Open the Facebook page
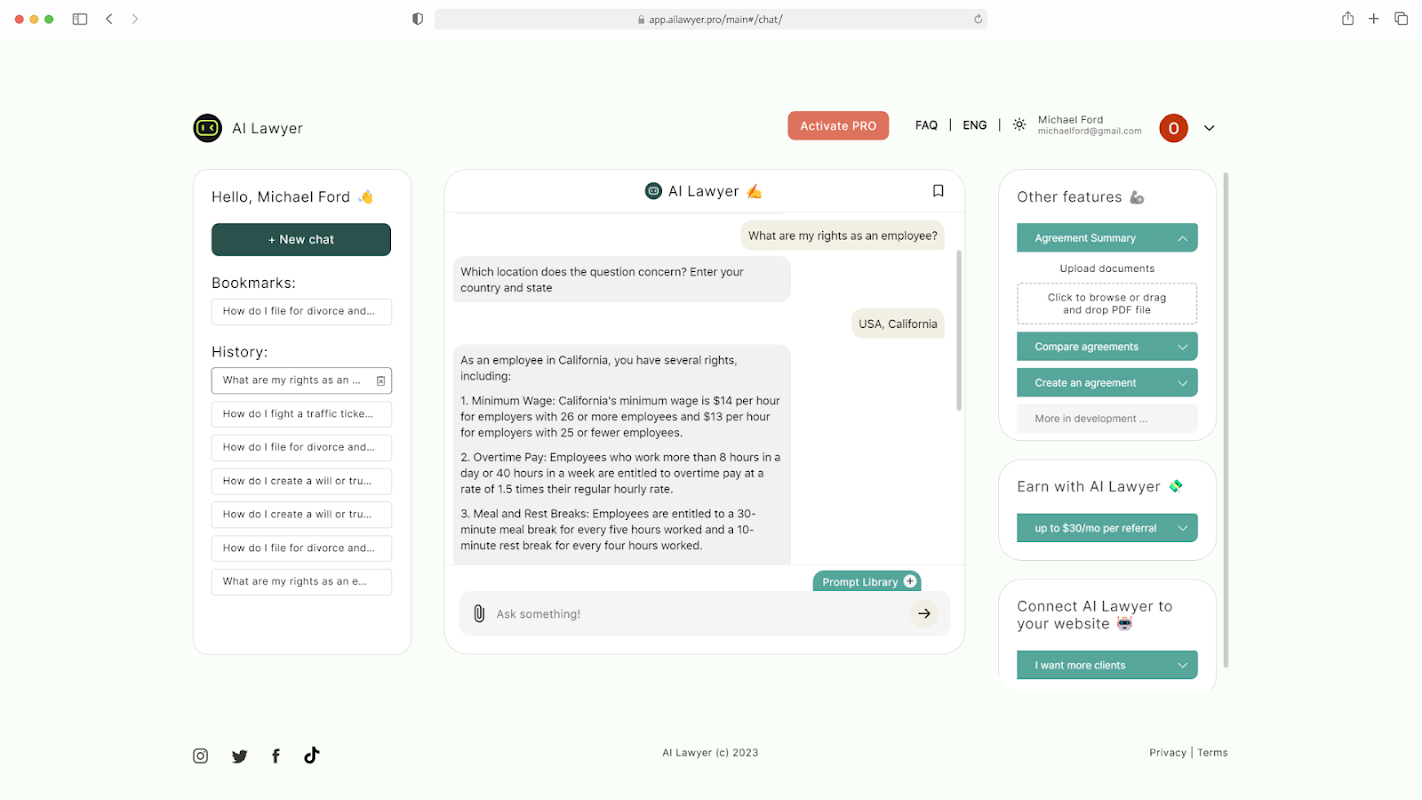Viewport: 1422px width, 800px height. (x=276, y=756)
